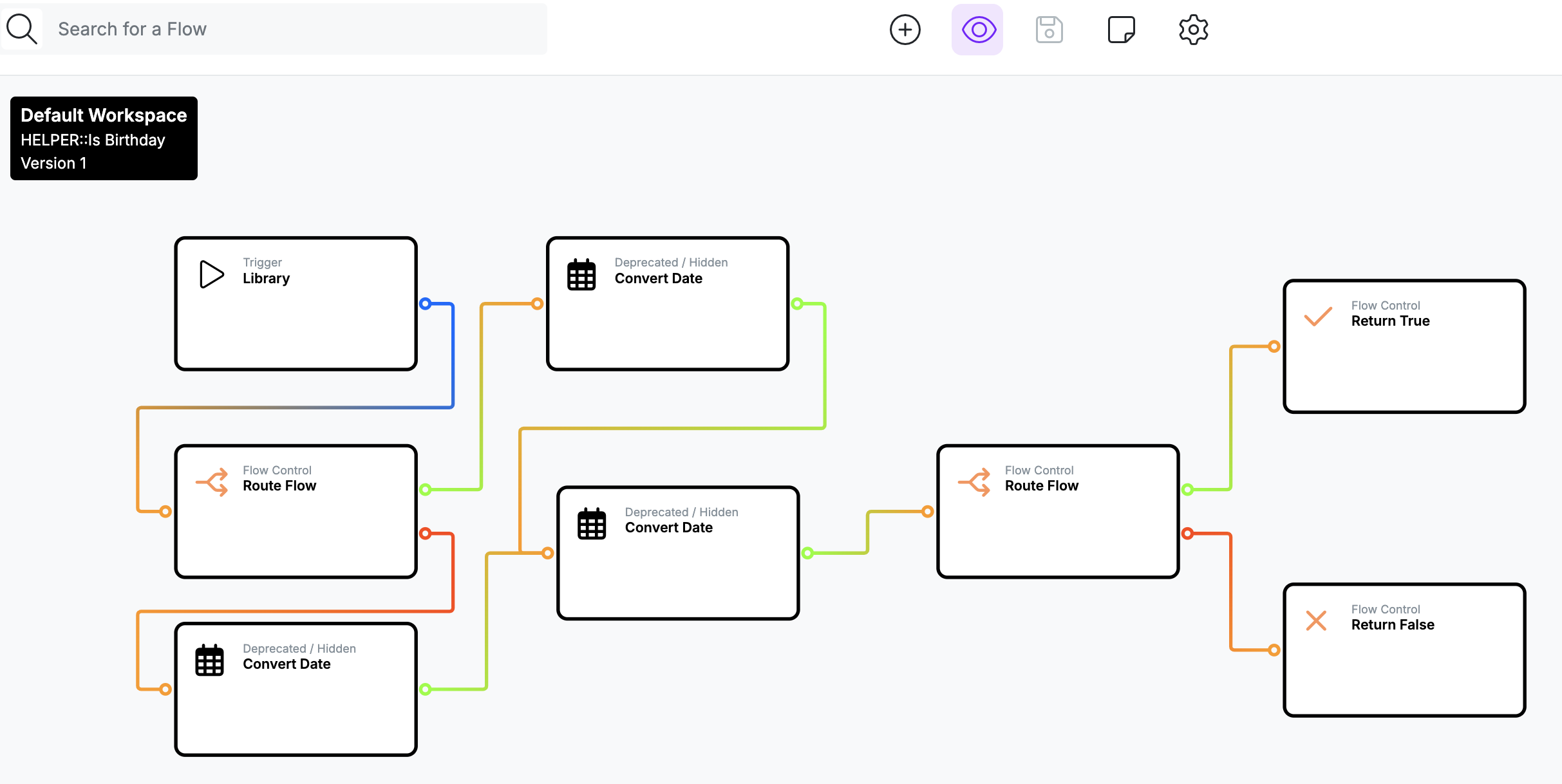This screenshot has height=784, width=1562.
Task: Click green output port of middle Convert Date node
Action: [807, 552]
